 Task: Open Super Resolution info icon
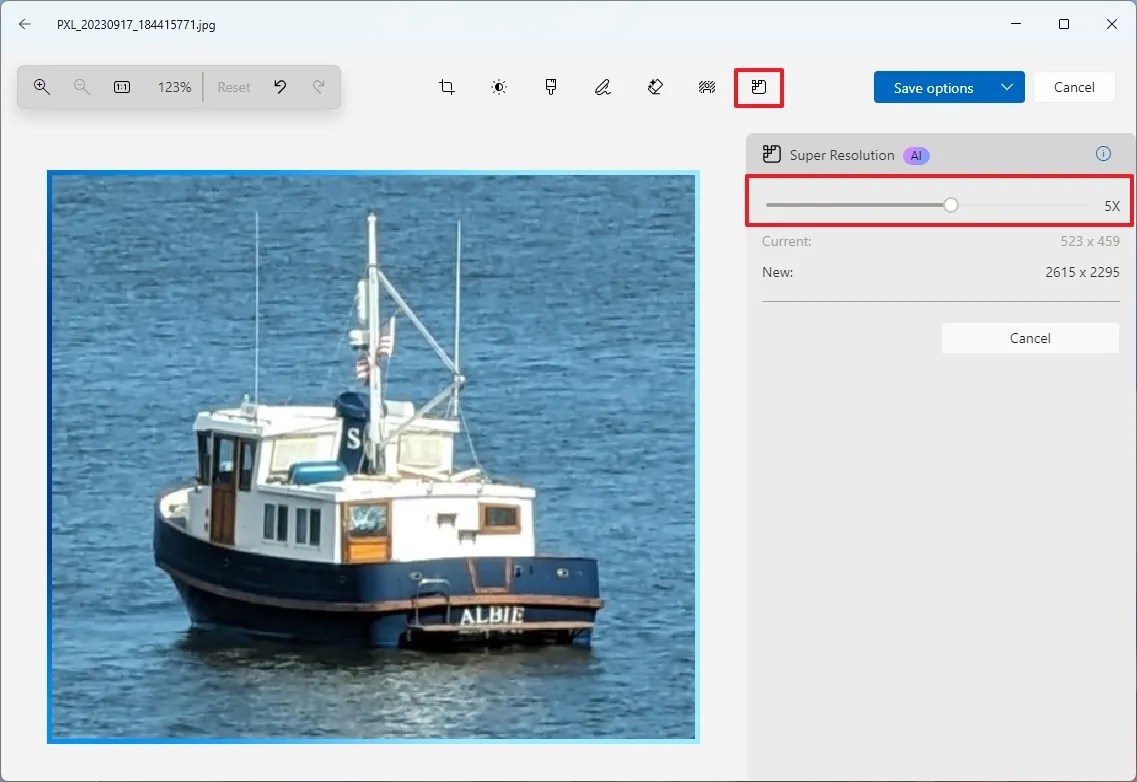(x=1103, y=154)
